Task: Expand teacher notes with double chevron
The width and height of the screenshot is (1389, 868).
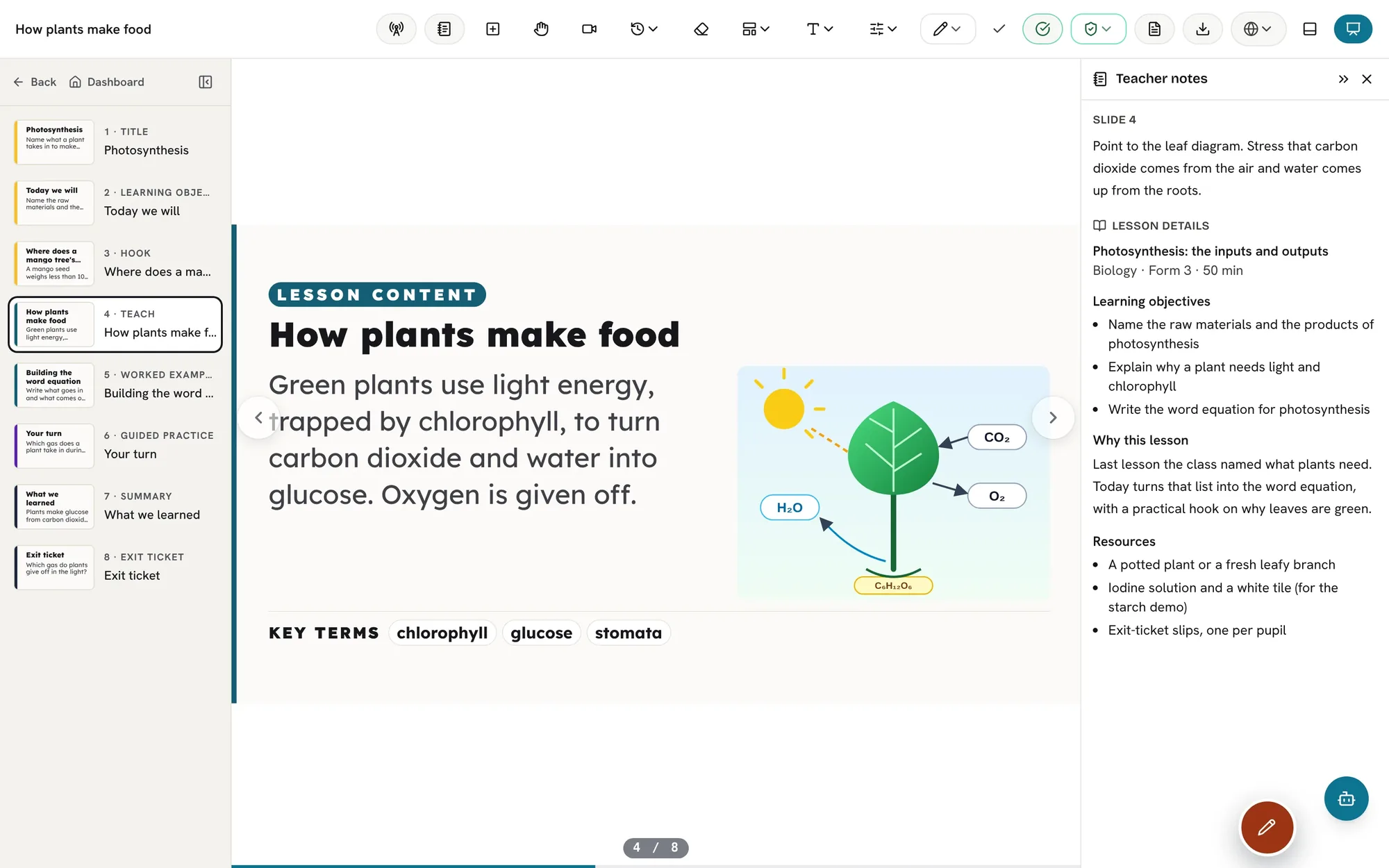Action: pos(1343,79)
